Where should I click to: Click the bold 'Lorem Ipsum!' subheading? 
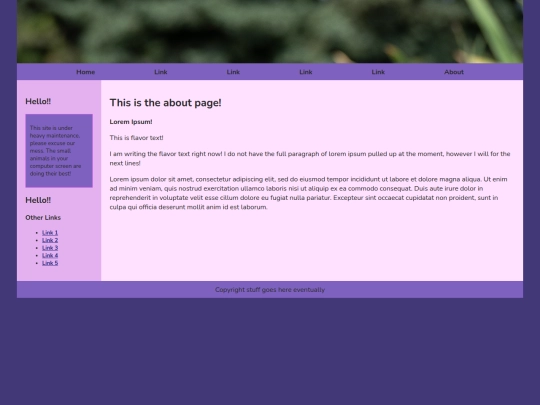point(131,122)
